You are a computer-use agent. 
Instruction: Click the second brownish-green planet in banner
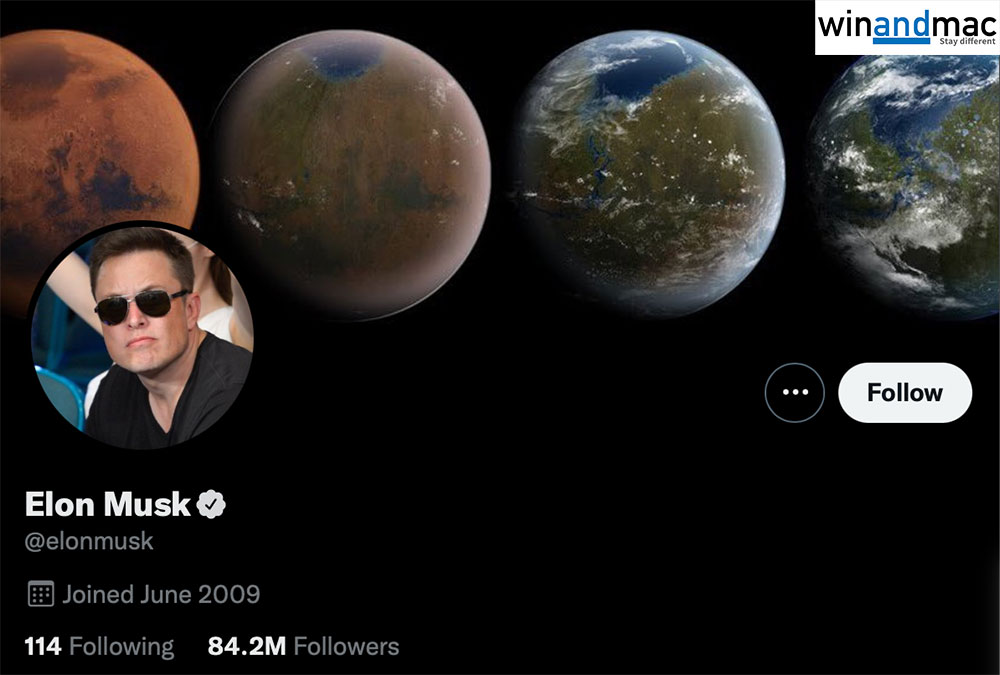coord(350,174)
